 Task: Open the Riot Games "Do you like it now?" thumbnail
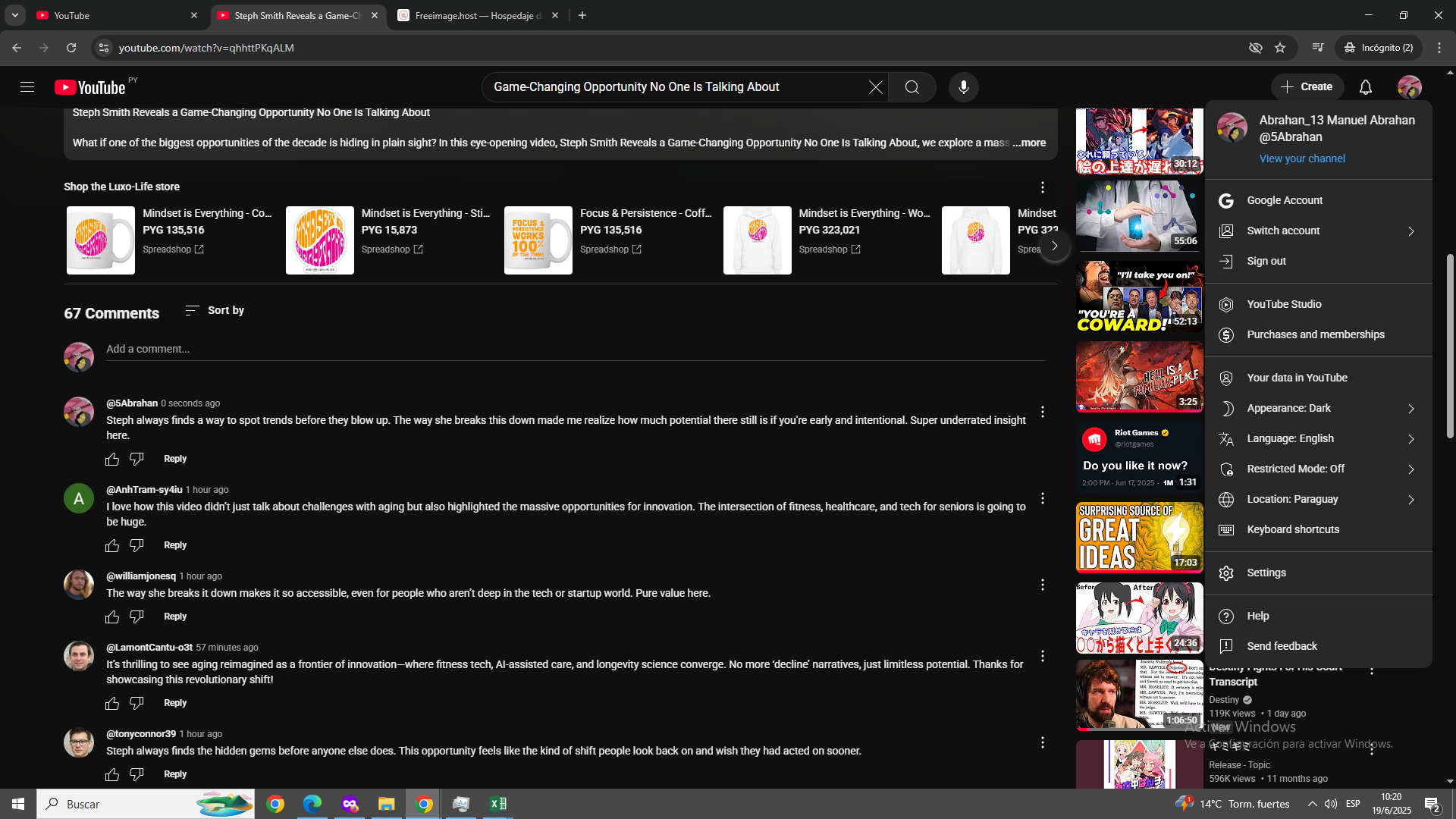[1139, 457]
